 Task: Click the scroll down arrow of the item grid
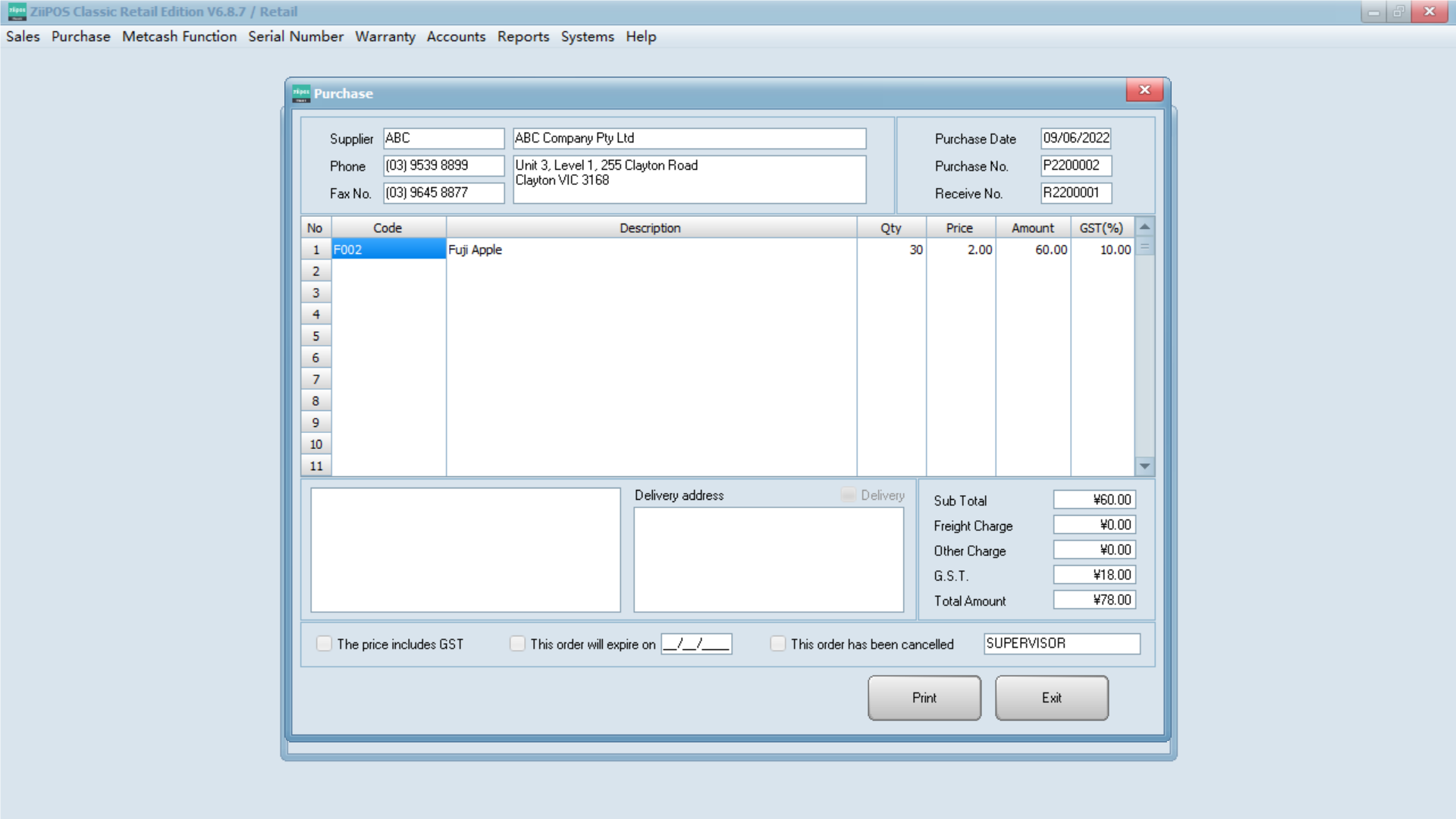click(1144, 466)
